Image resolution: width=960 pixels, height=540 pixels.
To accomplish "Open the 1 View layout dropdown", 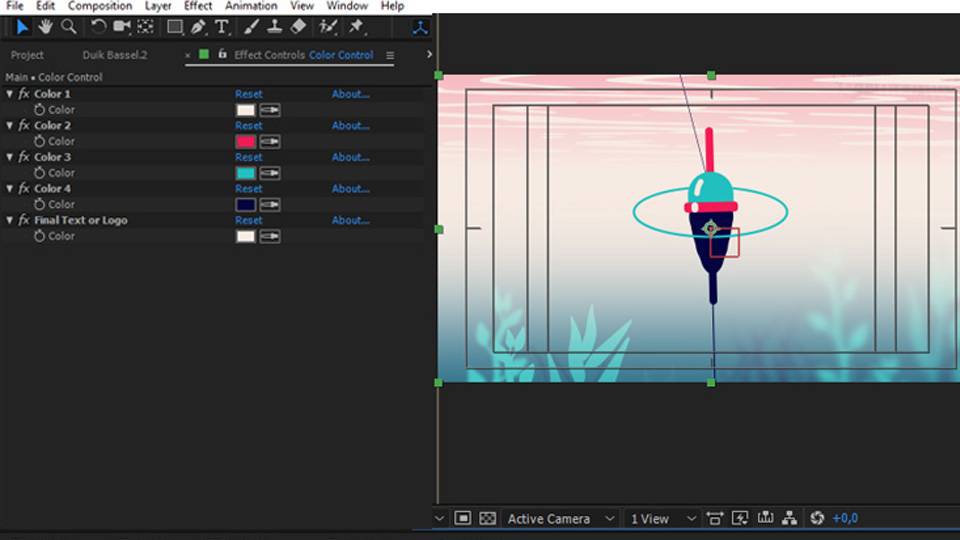I will pyautogui.click(x=662, y=518).
